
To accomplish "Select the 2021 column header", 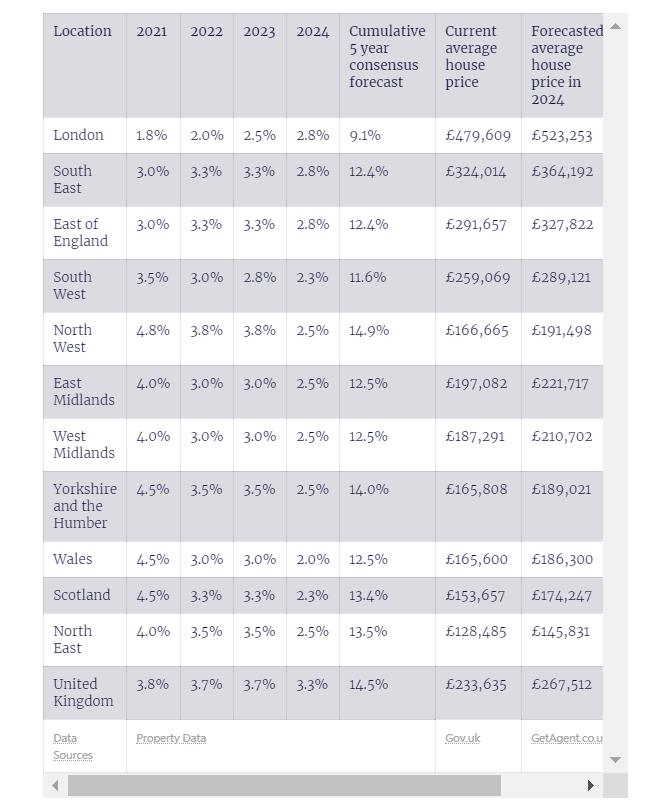I will coord(152,31).
